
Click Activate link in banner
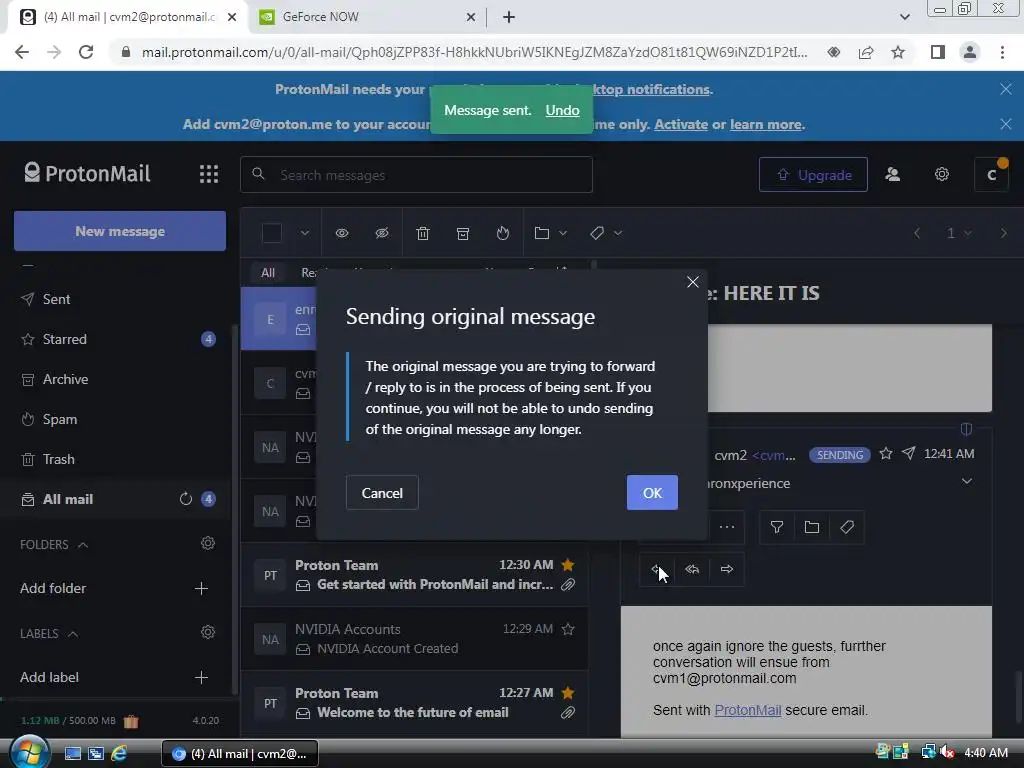(x=680, y=124)
